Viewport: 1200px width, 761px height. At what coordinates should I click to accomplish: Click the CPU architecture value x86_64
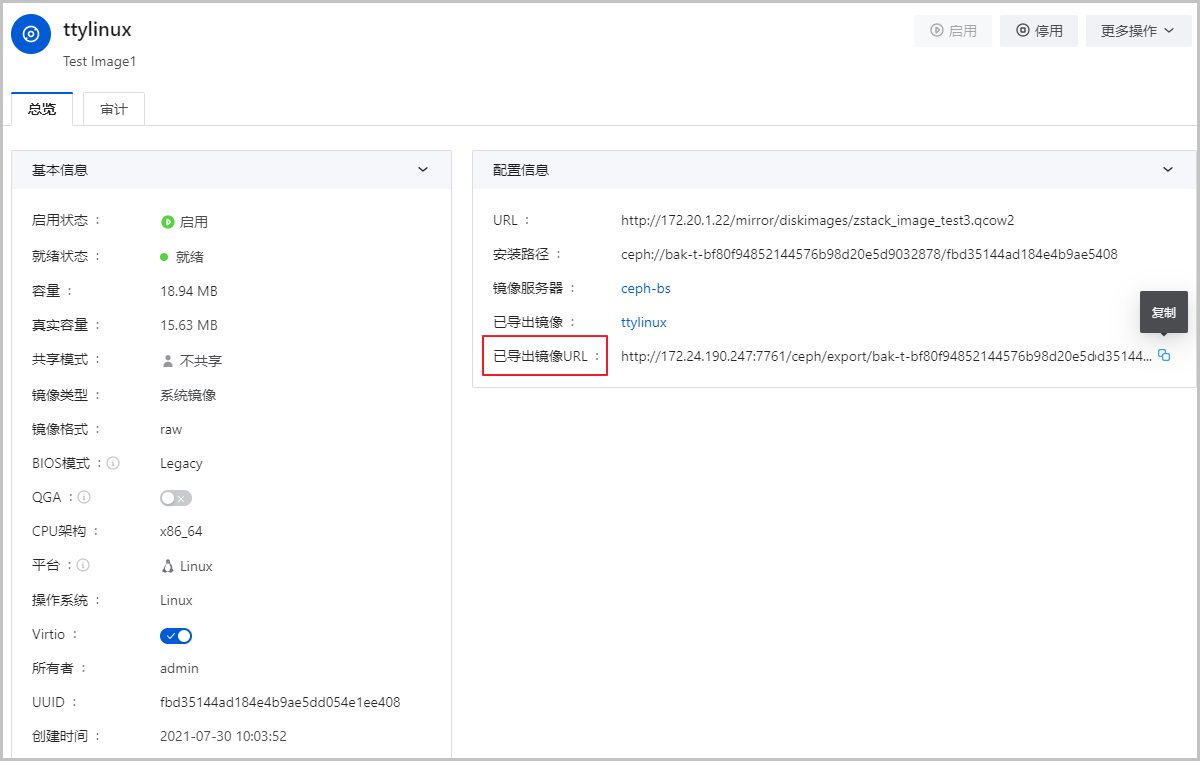[181, 531]
